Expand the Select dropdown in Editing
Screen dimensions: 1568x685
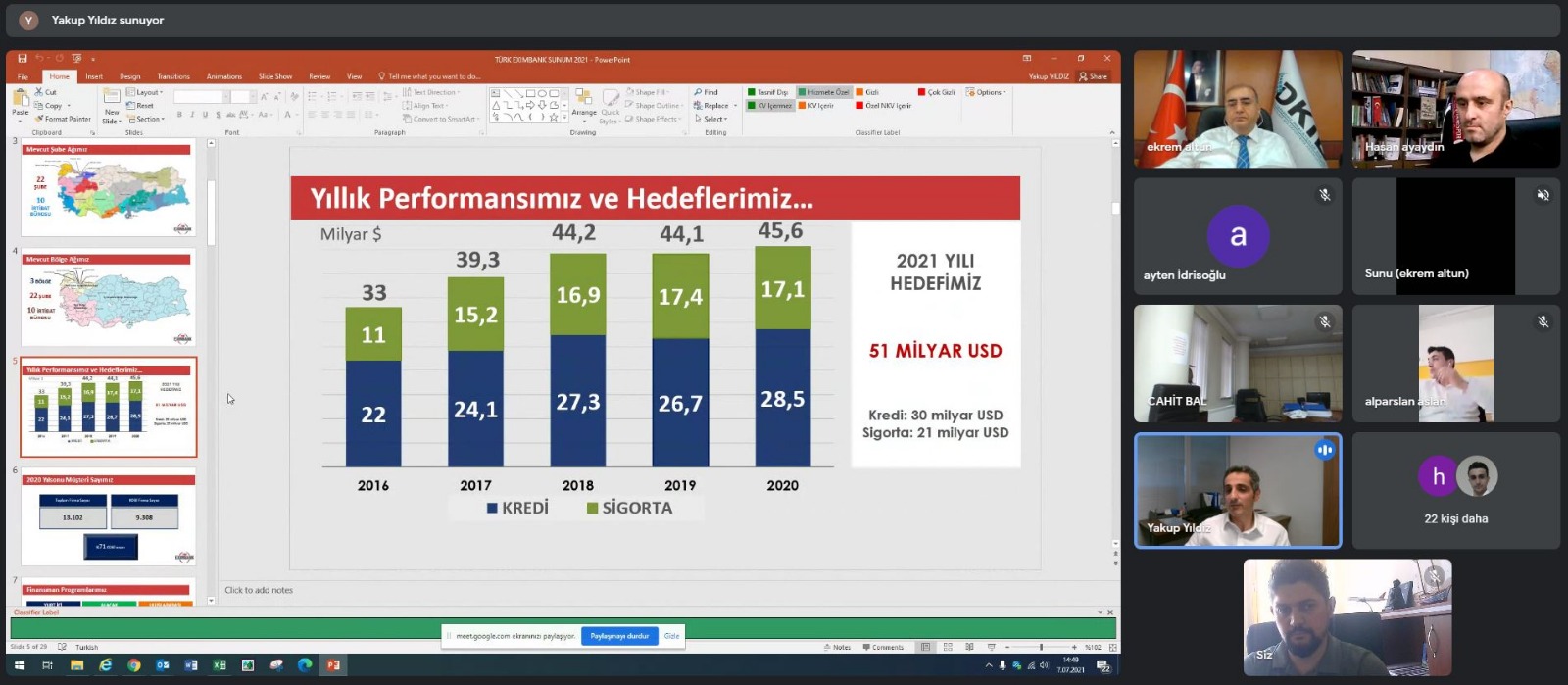tap(711, 120)
